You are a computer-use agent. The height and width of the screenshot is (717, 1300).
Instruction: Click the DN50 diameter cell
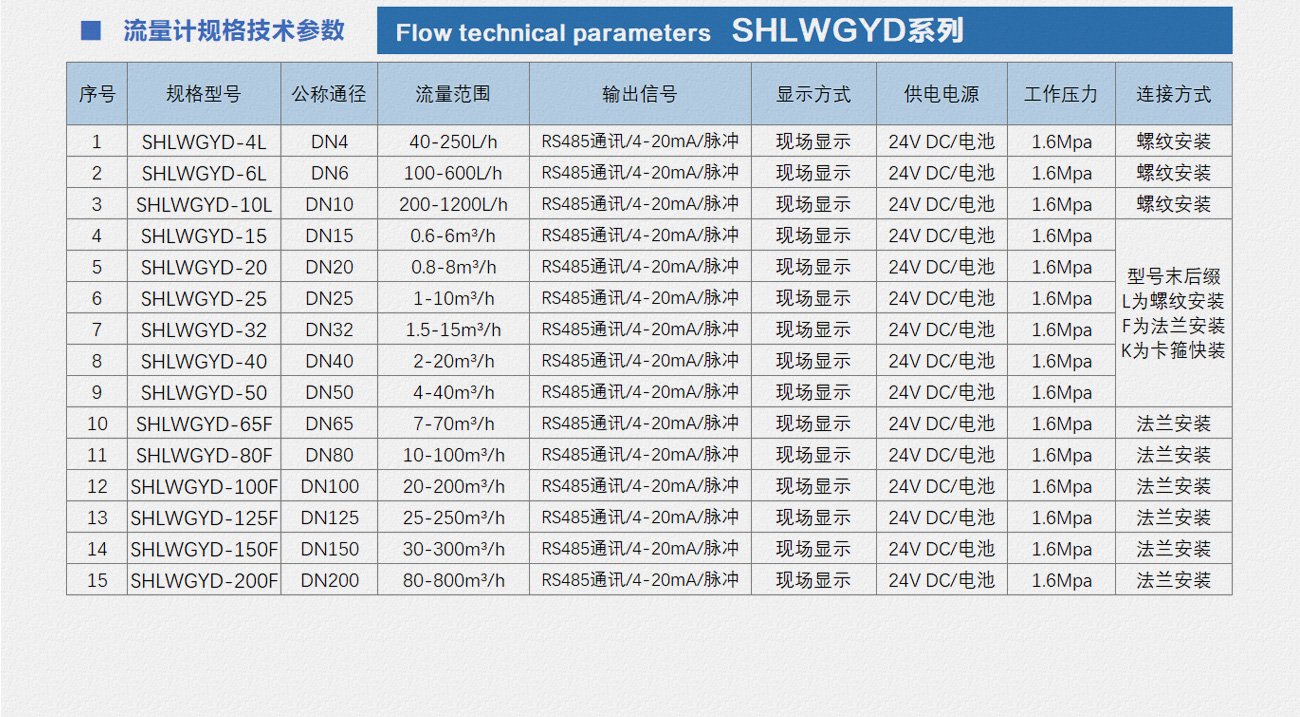329,392
